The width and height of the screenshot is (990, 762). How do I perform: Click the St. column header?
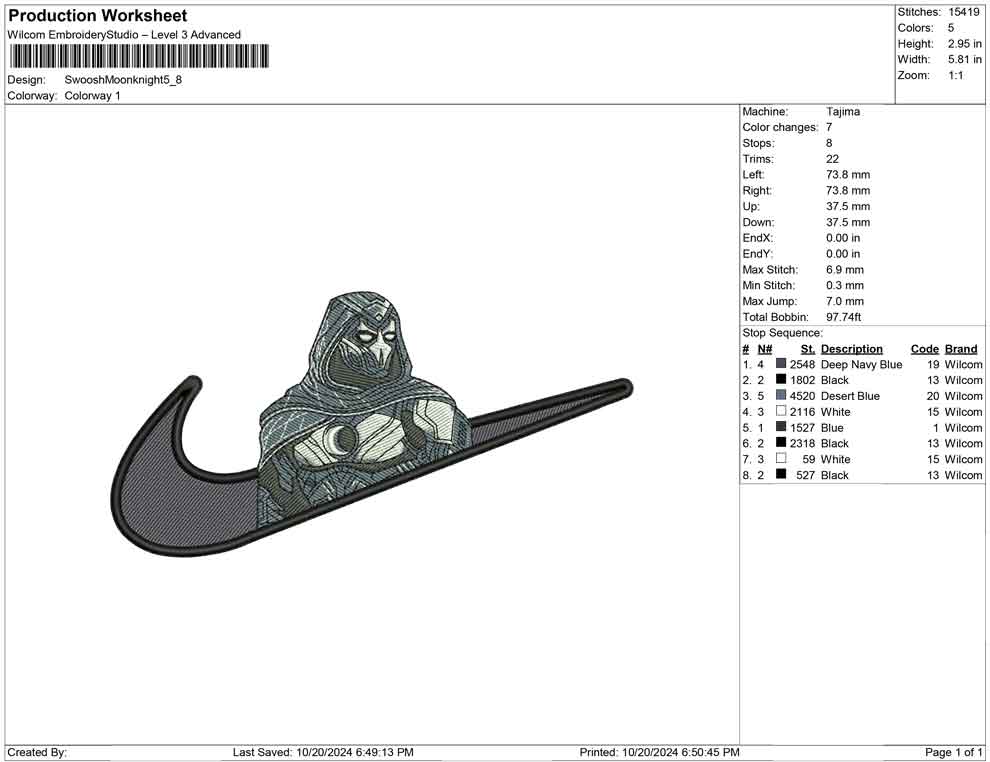click(x=808, y=348)
